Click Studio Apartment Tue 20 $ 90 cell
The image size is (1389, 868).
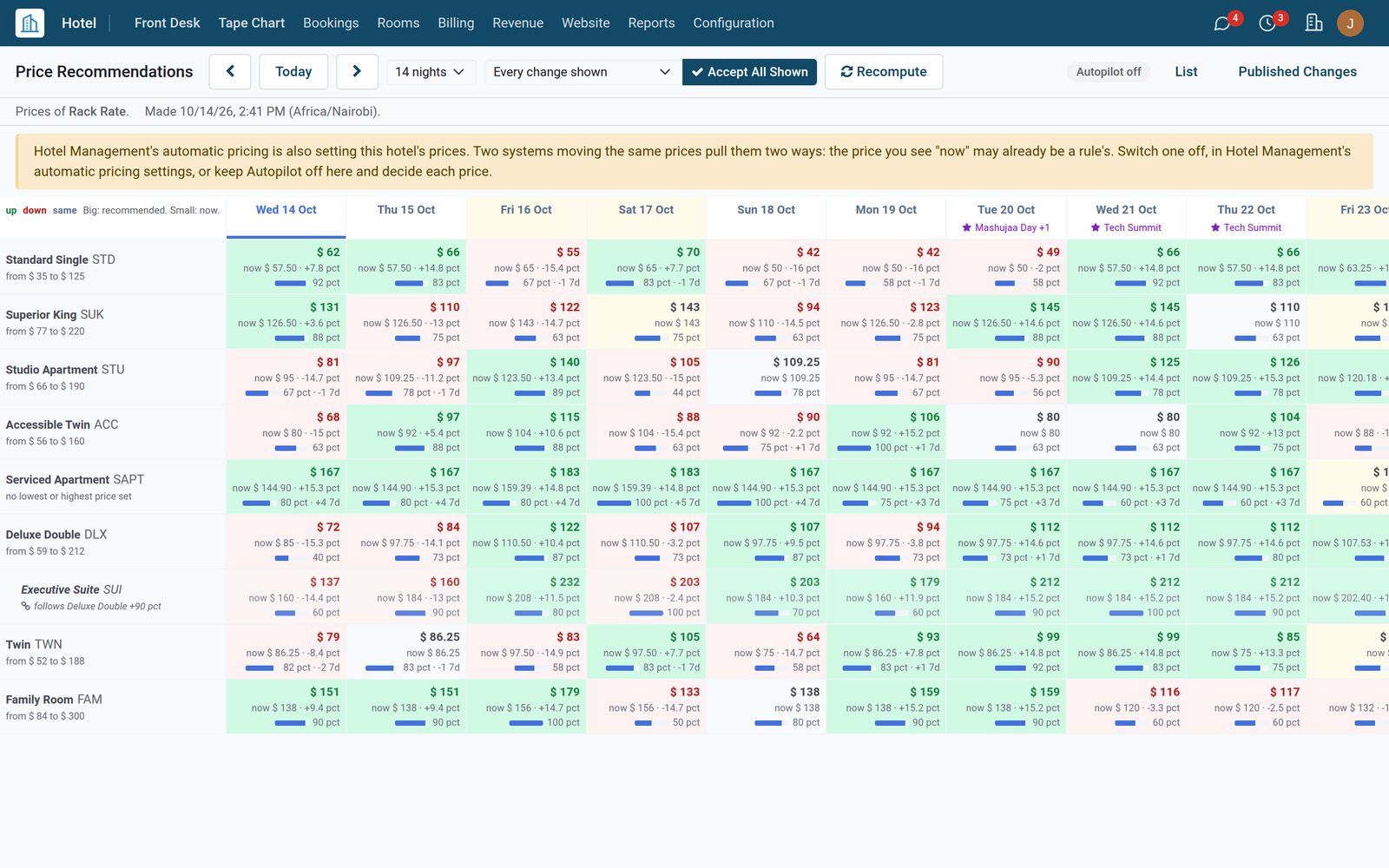tap(1006, 377)
